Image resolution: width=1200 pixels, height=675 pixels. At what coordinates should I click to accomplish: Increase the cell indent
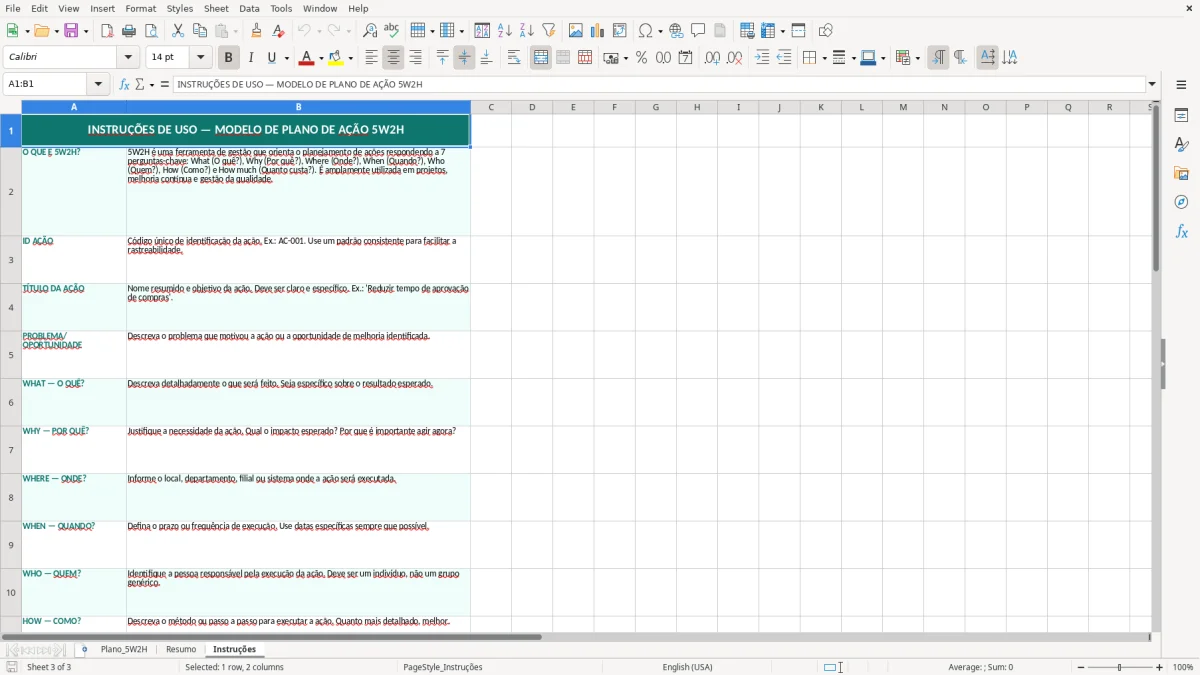pos(762,58)
